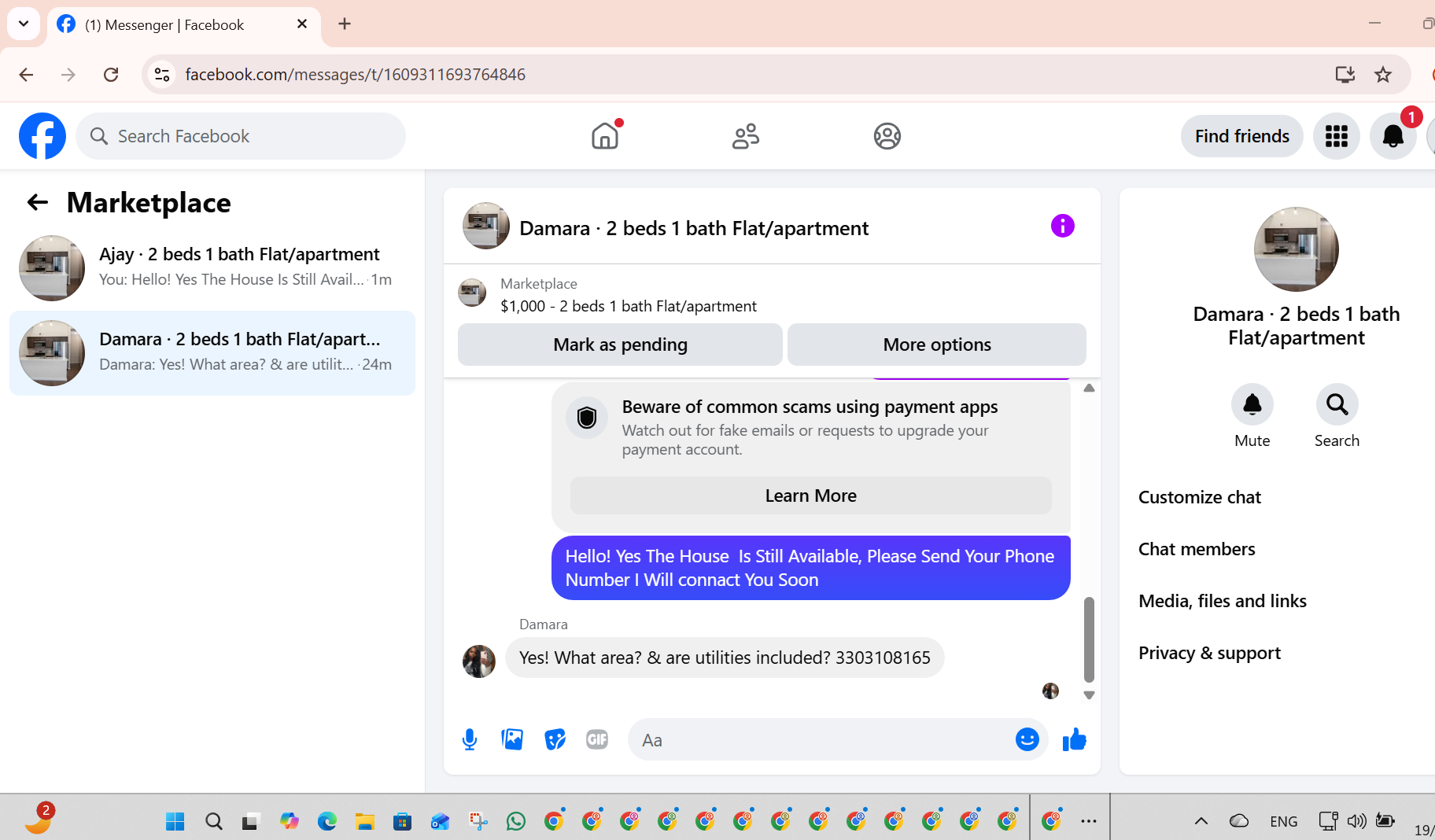Choose a sticker icon

click(555, 739)
